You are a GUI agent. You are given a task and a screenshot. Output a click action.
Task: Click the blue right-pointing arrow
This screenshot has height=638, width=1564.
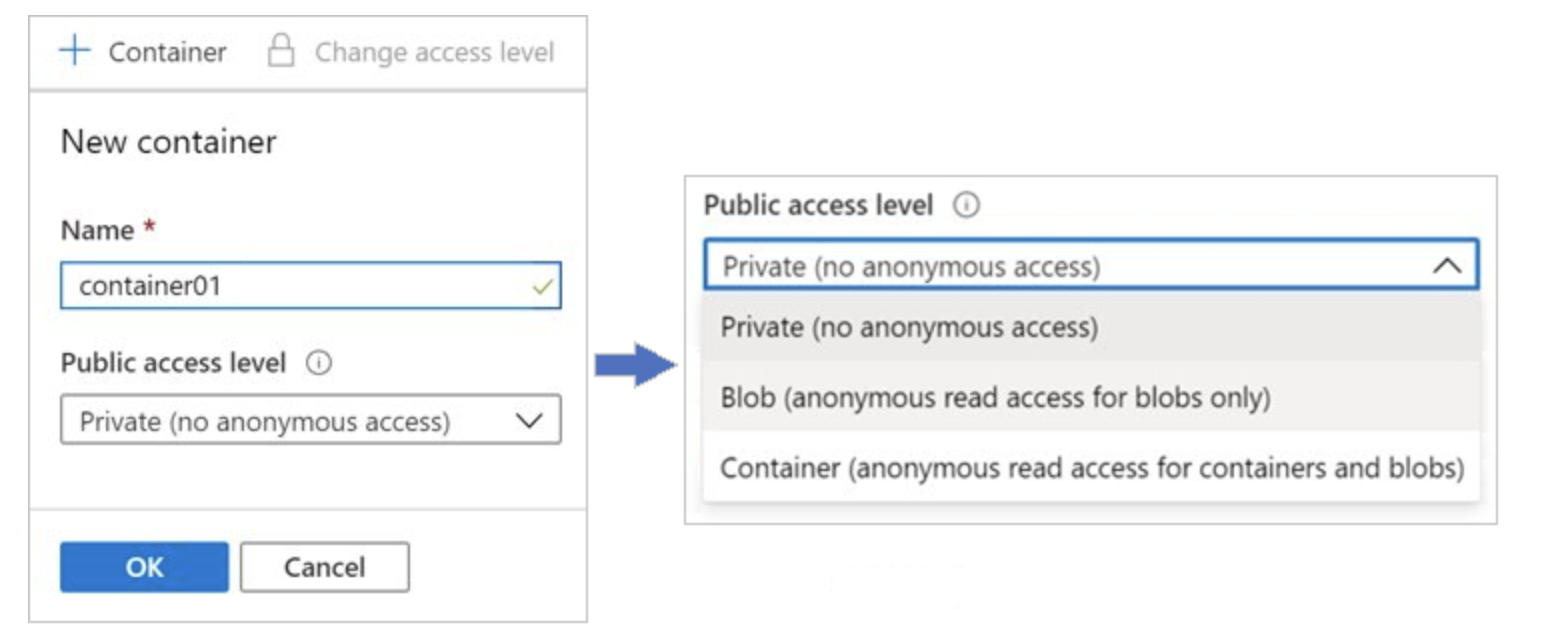(636, 365)
